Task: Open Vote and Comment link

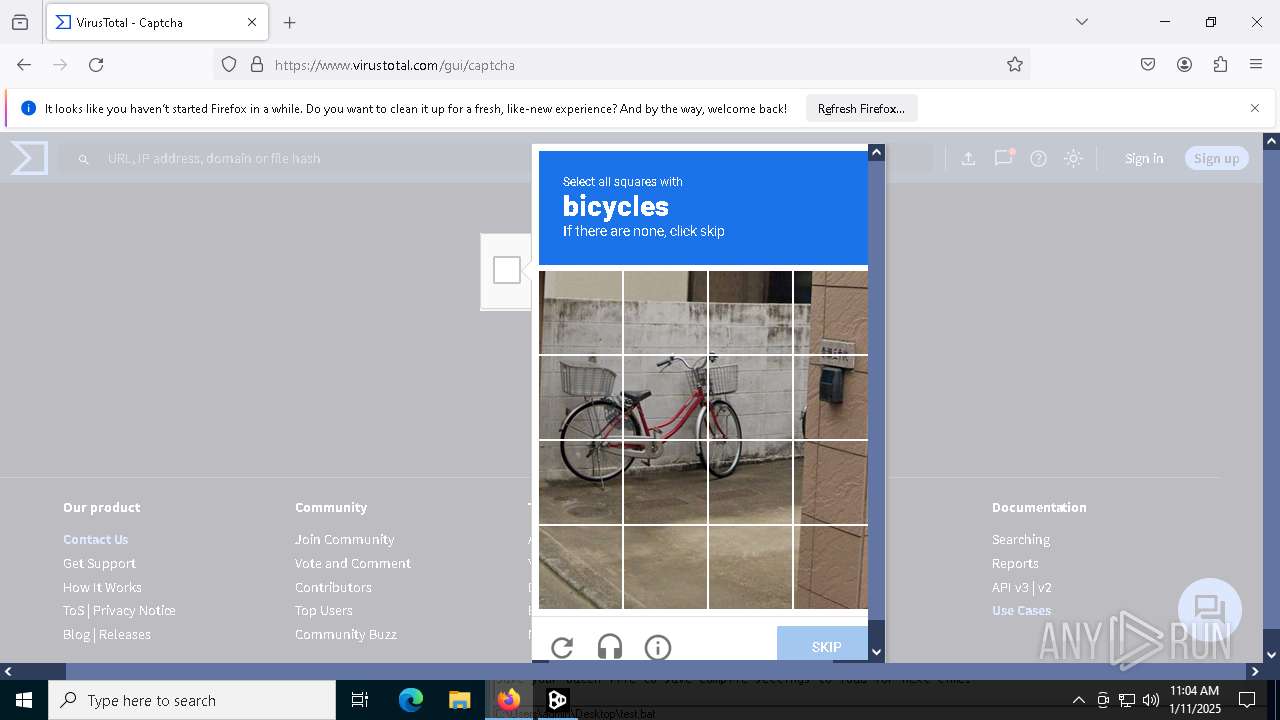Action: tap(353, 563)
